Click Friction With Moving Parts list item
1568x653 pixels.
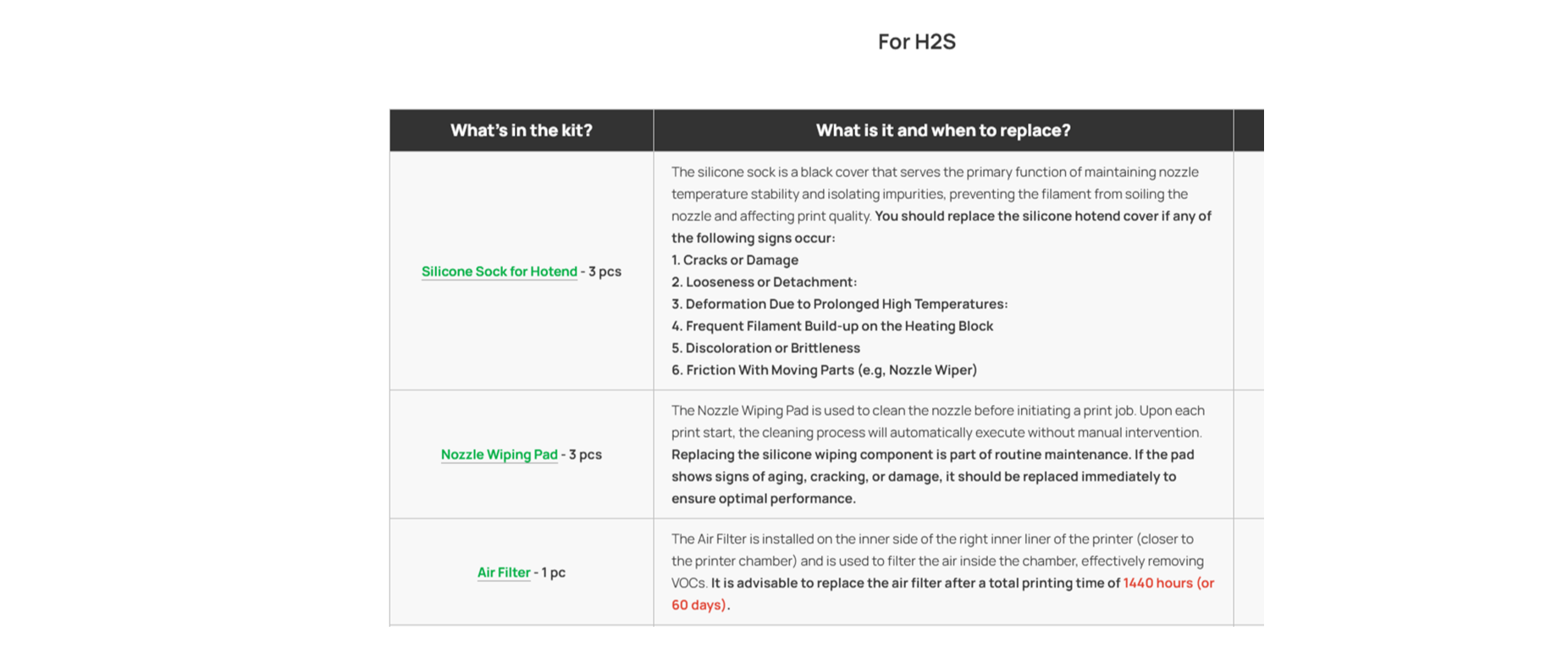(x=824, y=370)
